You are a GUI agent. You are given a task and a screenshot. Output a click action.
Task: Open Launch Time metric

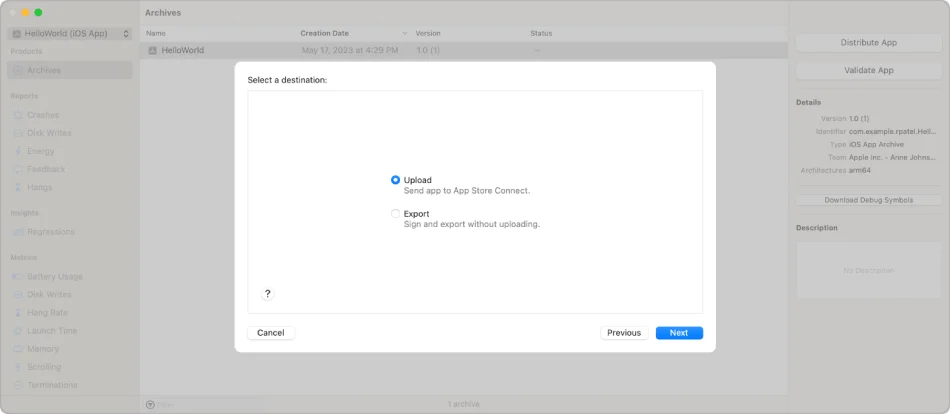pos(52,331)
